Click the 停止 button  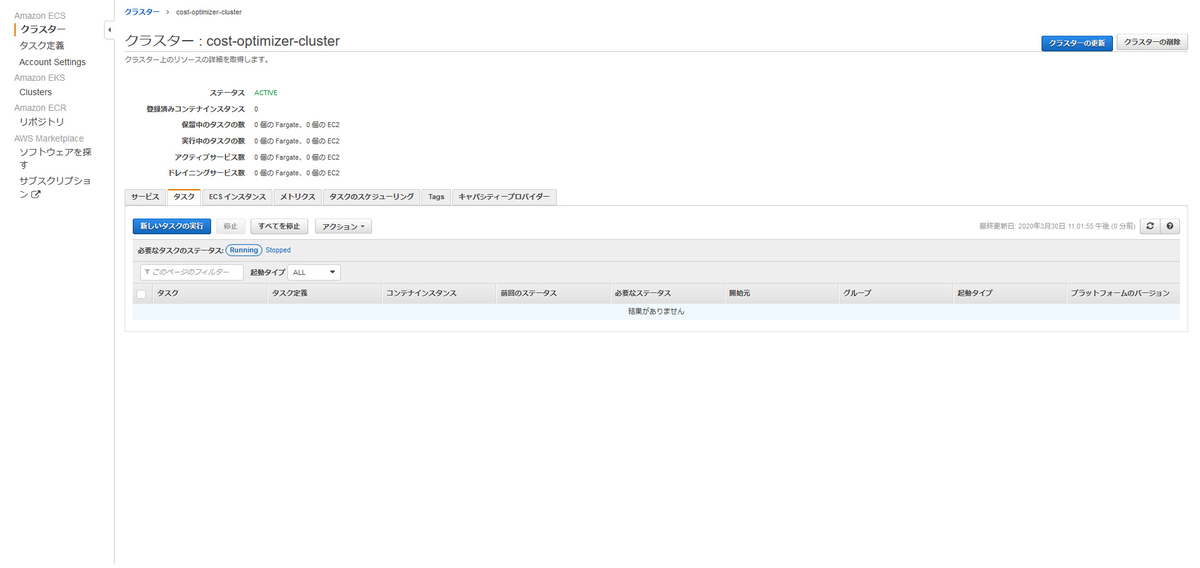coord(231,227)
